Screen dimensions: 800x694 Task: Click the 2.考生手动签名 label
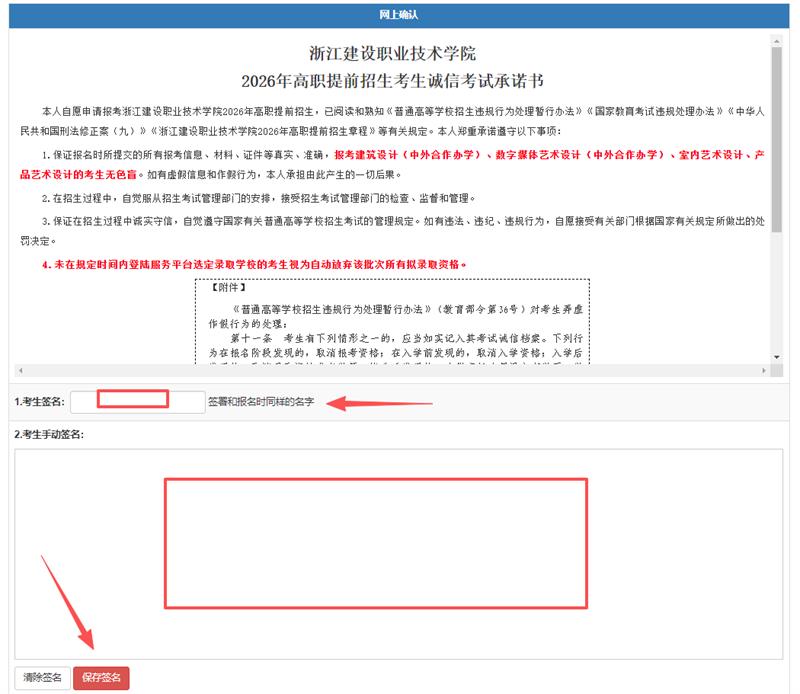pyautogui.click(x=49, y=434)
